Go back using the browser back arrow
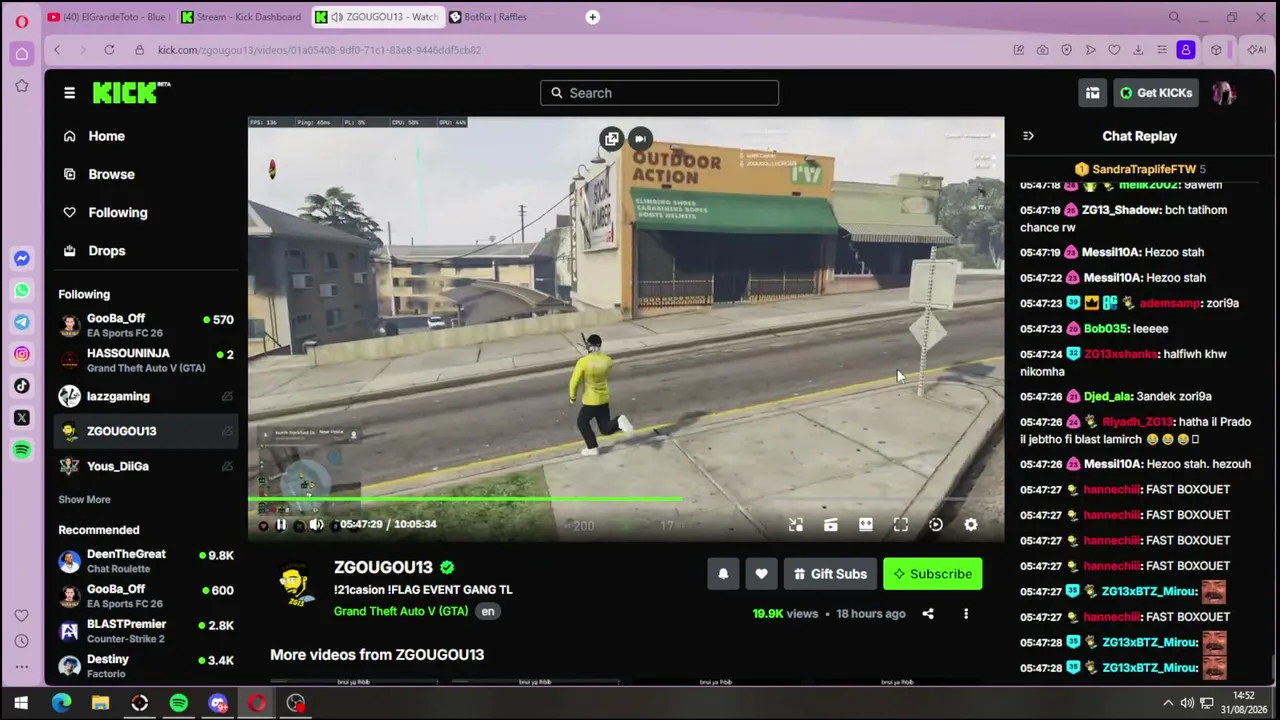1280x720 pixels. pyautogui.click(x=57, y=50)
